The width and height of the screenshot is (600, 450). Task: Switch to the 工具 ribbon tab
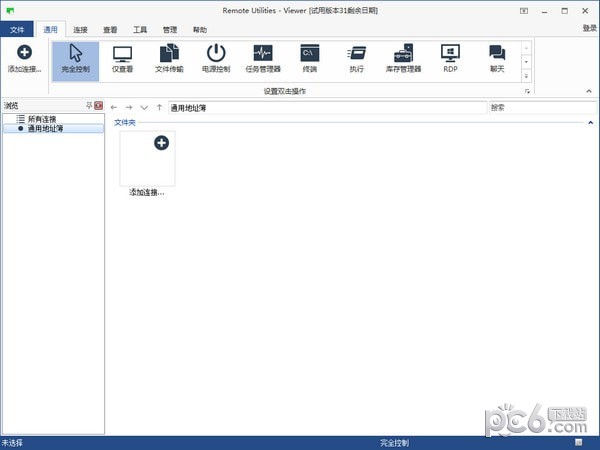point(140,30)
